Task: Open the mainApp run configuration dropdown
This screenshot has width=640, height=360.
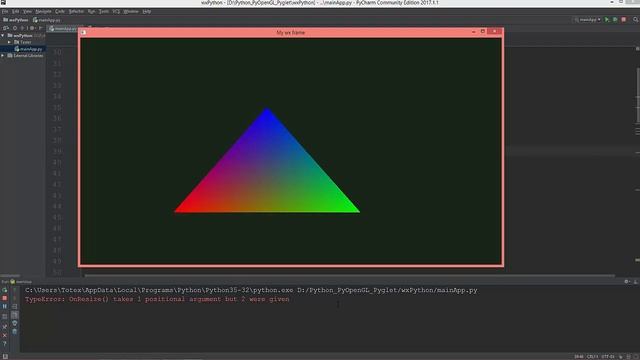Action: pyautogui.click(x=588, y=20)
